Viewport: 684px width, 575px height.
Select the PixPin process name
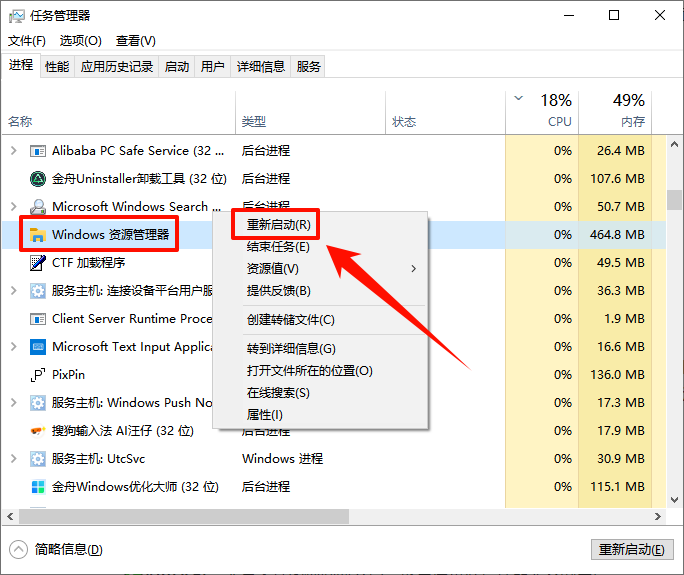(68, 375)
